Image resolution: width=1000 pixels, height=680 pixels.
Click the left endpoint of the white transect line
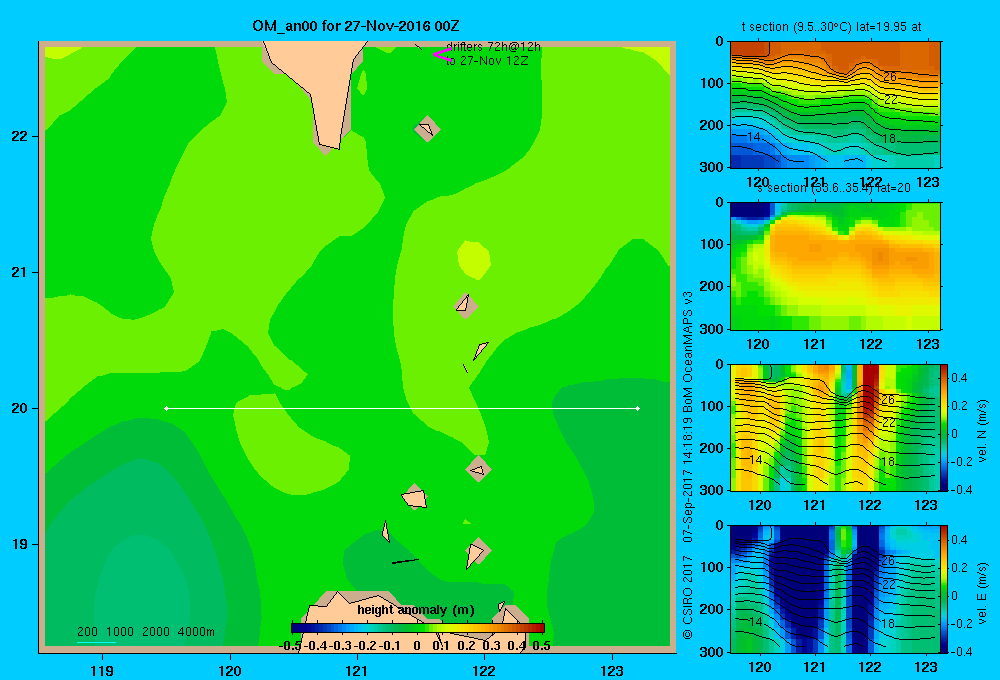[x=166, y=408]
